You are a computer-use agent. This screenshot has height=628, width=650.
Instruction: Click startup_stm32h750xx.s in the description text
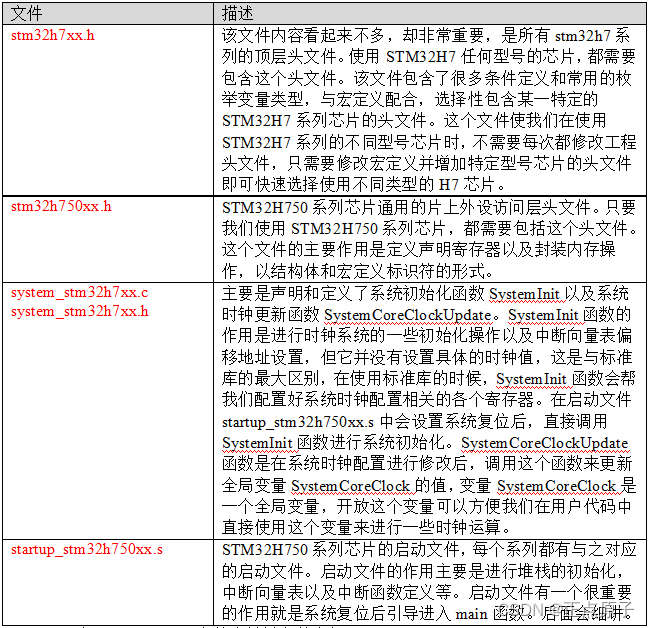298,422
